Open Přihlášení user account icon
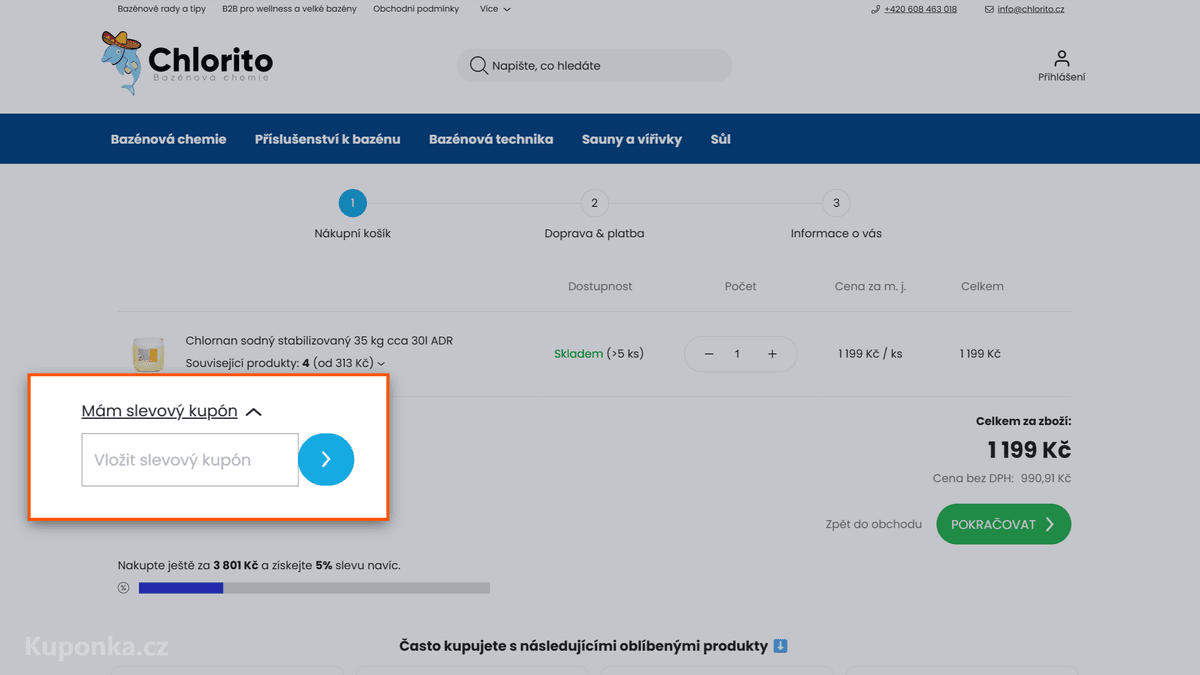 pyautogui.click(x=1061, y=66)
